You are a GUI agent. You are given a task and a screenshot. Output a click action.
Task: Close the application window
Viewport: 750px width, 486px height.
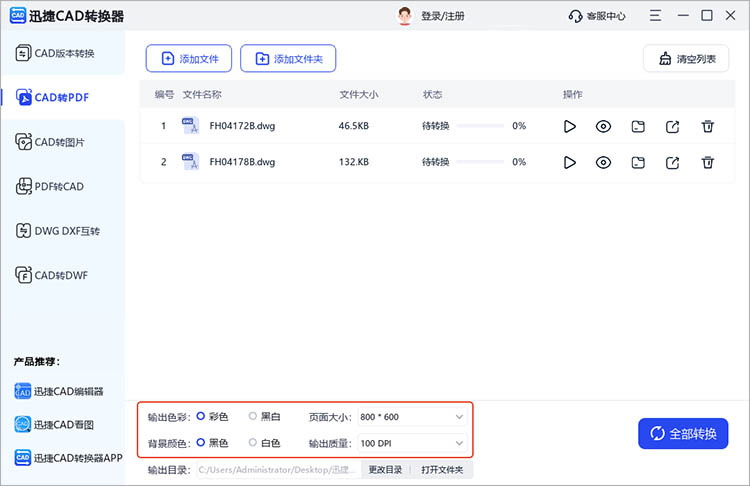(730, 15)
